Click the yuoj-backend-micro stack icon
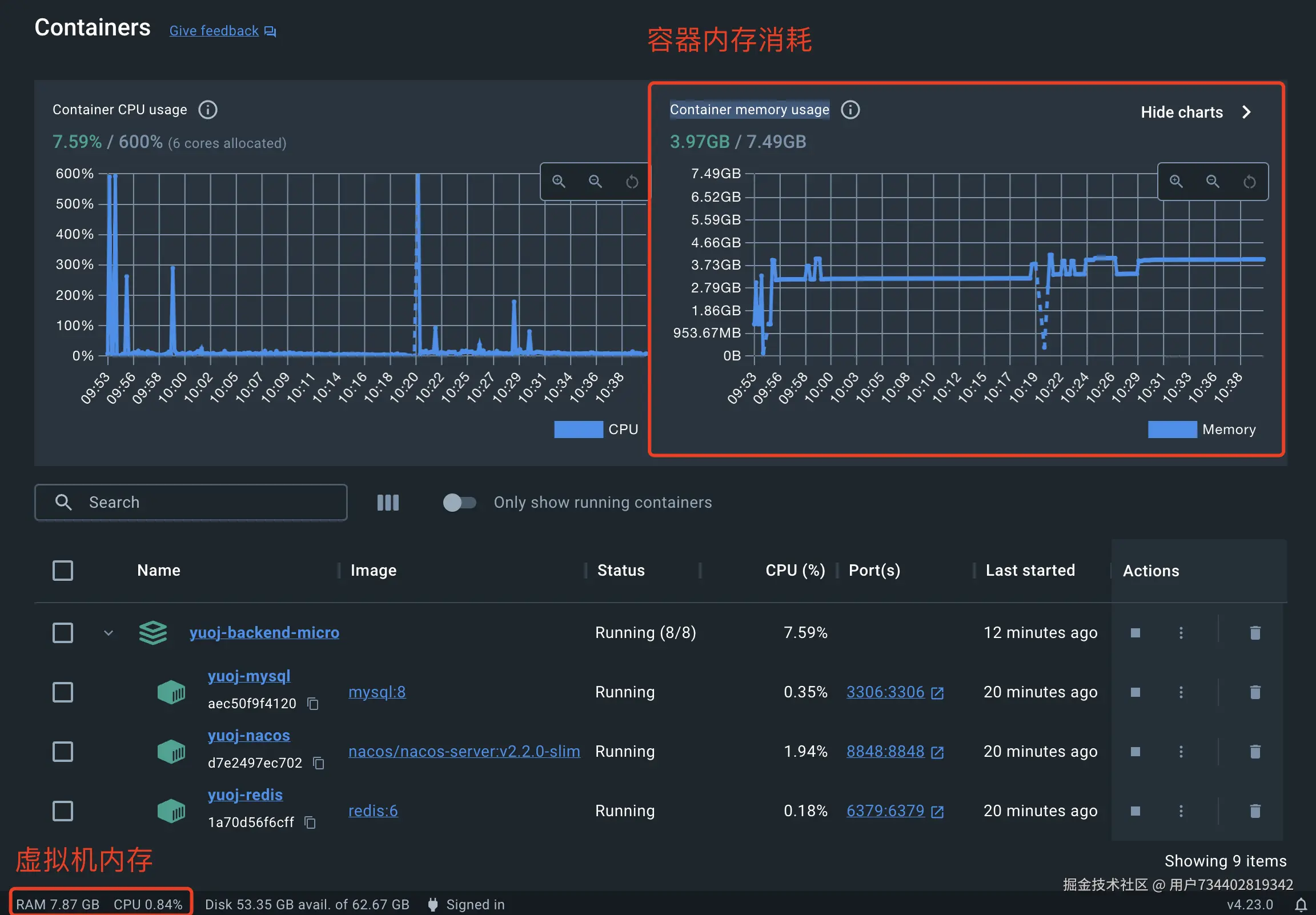1316x915 pixels. tap(153, 633)
